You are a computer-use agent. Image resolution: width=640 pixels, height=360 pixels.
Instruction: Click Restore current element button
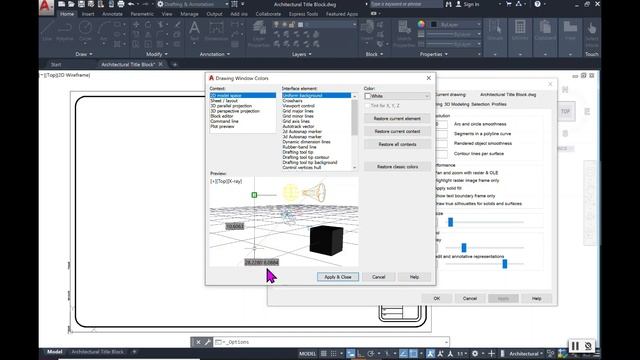397,118
